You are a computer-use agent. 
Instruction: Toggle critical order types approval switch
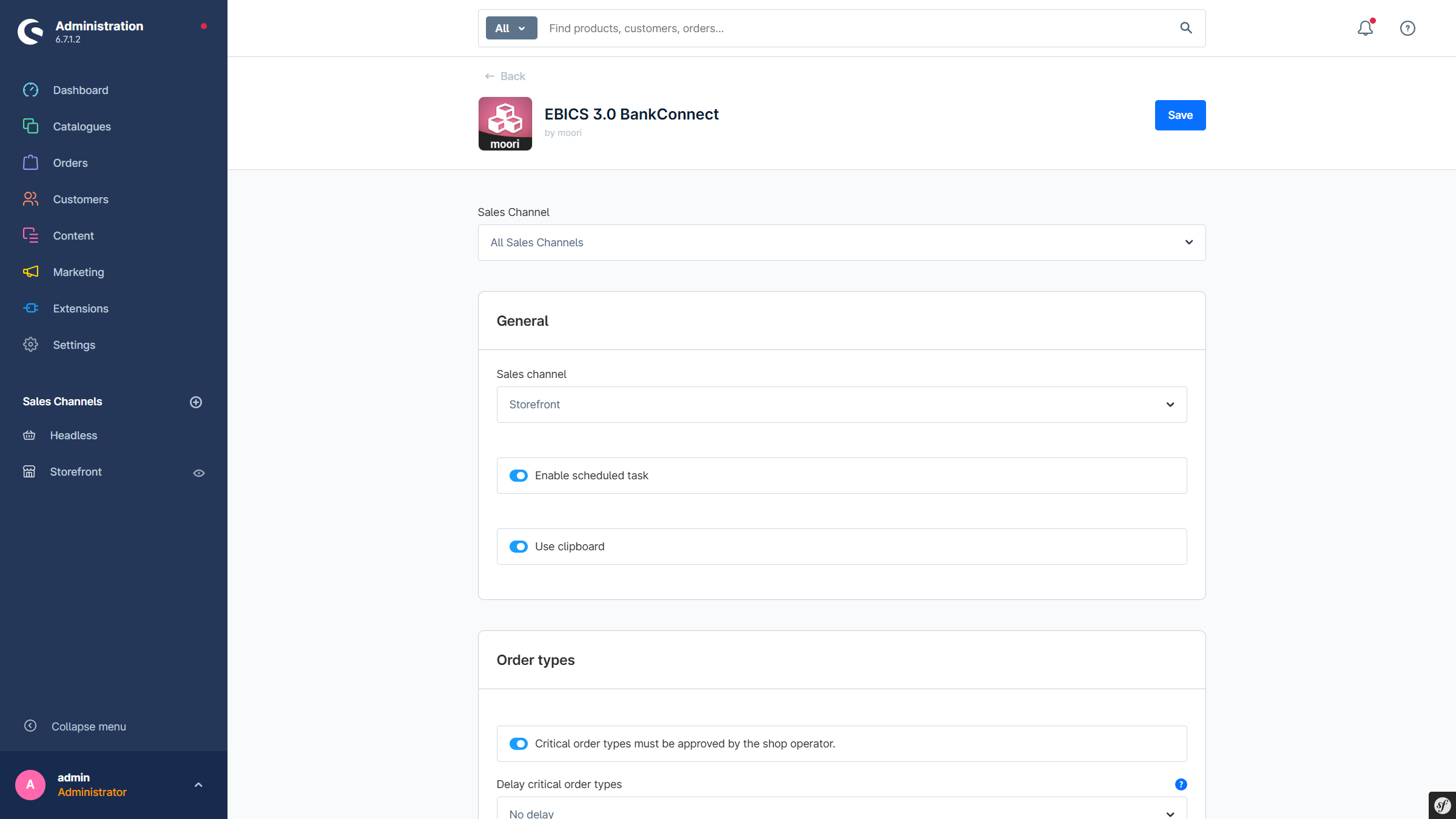[519, 744]
